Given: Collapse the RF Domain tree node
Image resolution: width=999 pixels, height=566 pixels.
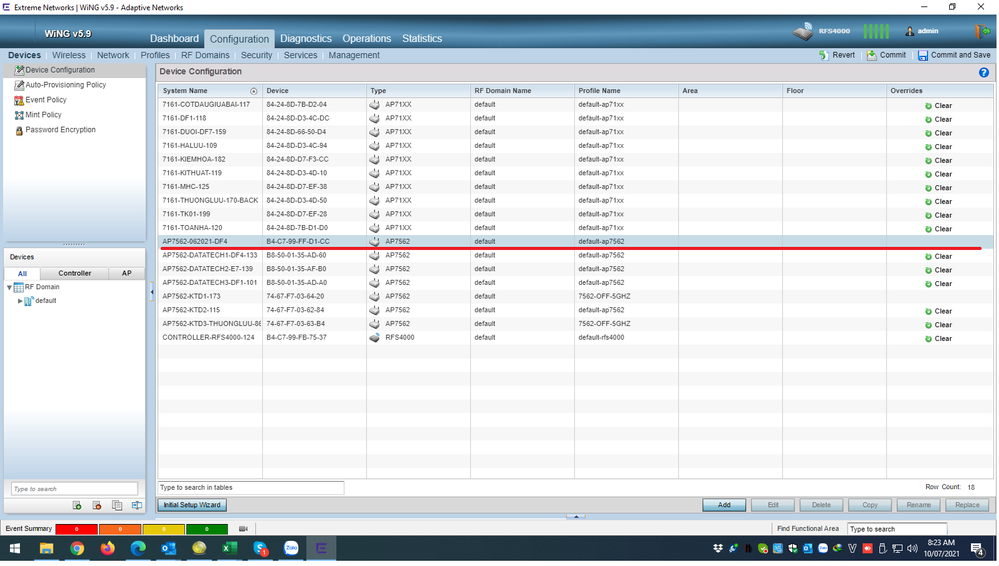Looking at the screenshot, I should point(10,288).
